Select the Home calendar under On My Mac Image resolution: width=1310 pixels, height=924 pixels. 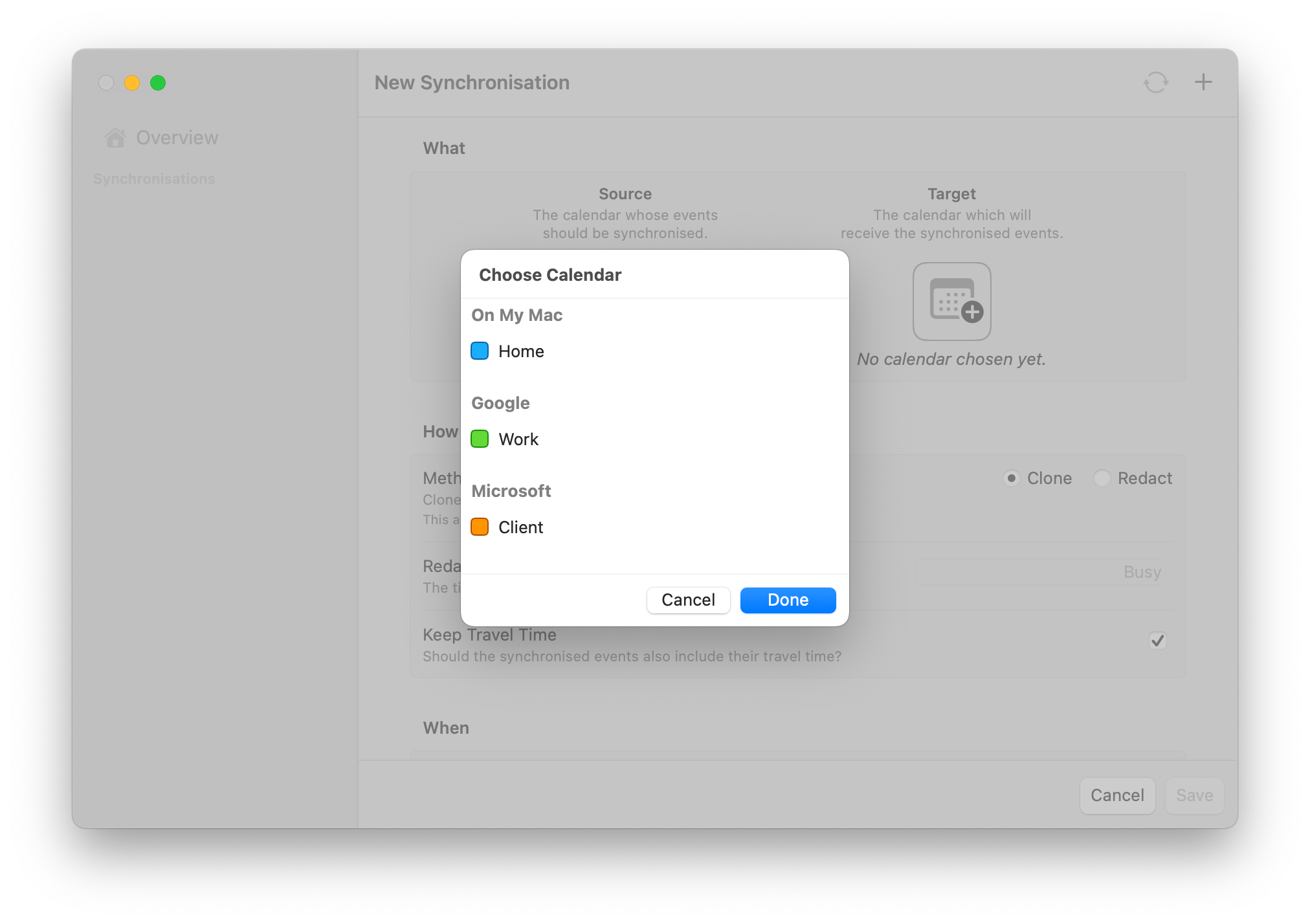[521, 351]
